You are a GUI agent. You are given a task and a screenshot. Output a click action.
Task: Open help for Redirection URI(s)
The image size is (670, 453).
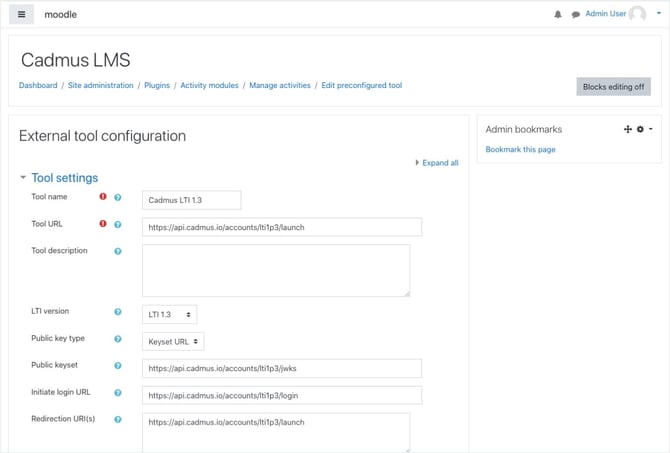pyautogui.click(x=118, y=419)
